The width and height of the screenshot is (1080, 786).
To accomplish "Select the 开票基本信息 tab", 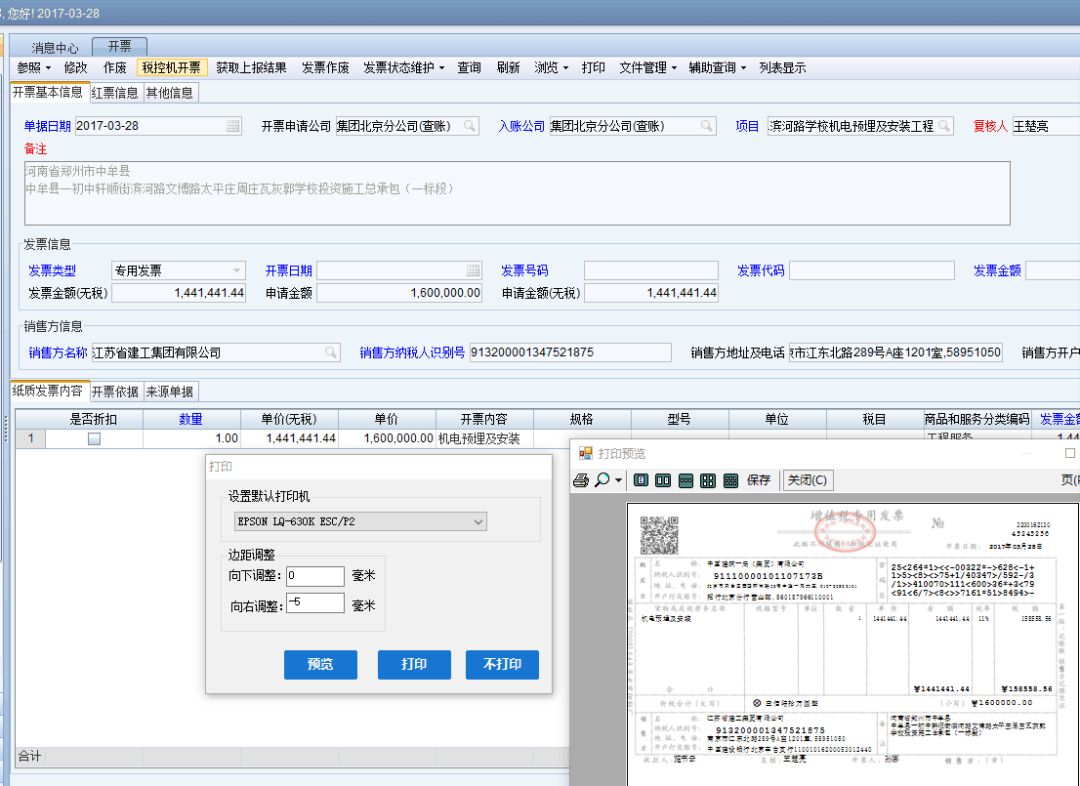I will pyautogui.click(x=48, y=92).
